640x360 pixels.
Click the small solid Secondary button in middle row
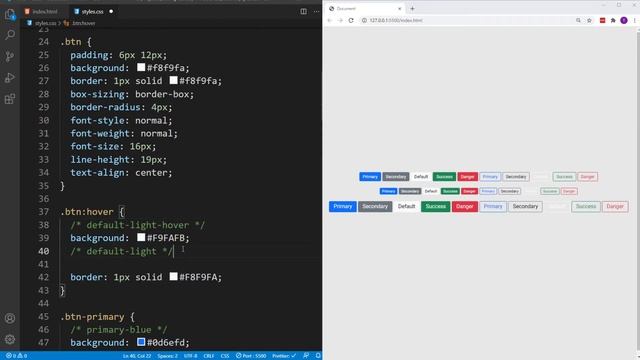pyautogui.click(x=409, y=191)
